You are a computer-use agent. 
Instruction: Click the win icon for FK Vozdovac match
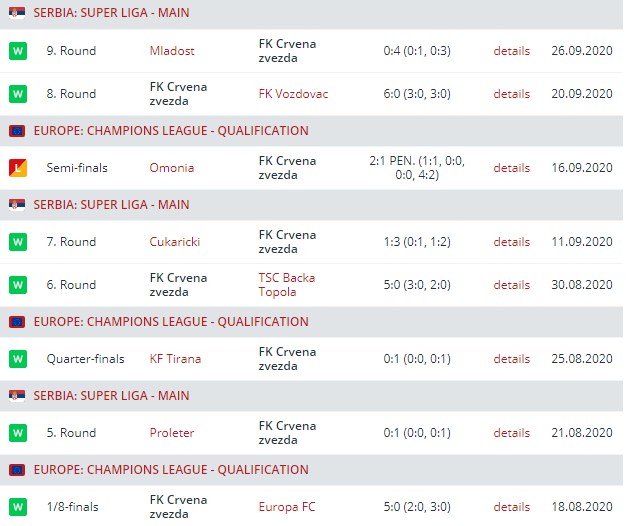(17, 94)
